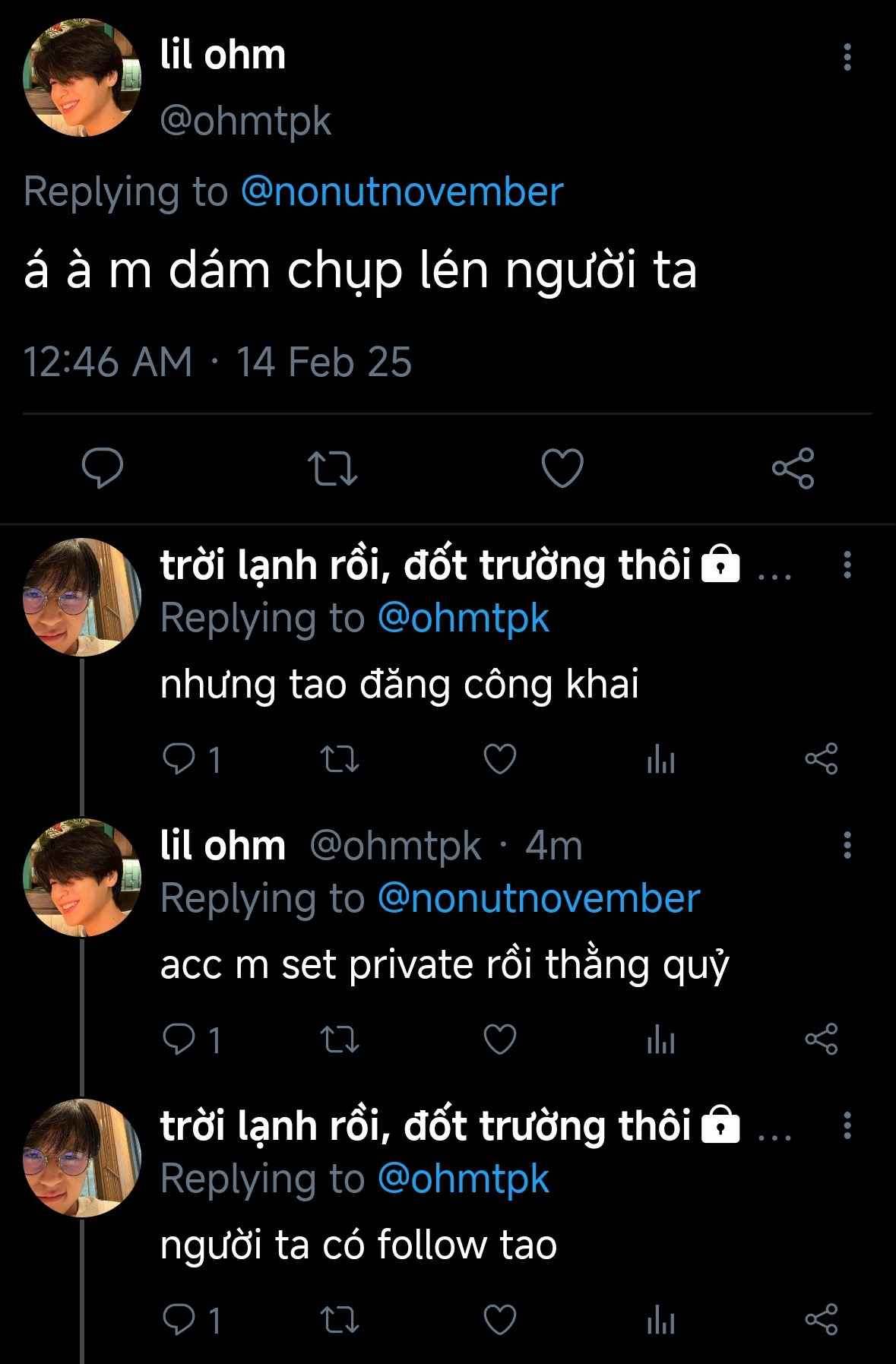
Task: Open the @ohmtpk mention in the first reply
Action: 463,618
